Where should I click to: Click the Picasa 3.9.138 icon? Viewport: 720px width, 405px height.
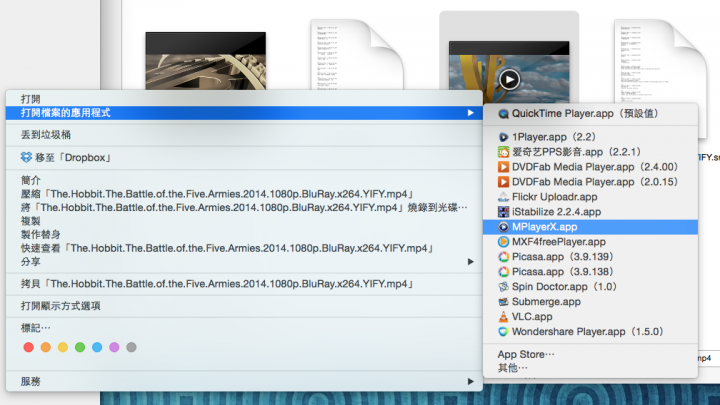click(x=503, y=272)
